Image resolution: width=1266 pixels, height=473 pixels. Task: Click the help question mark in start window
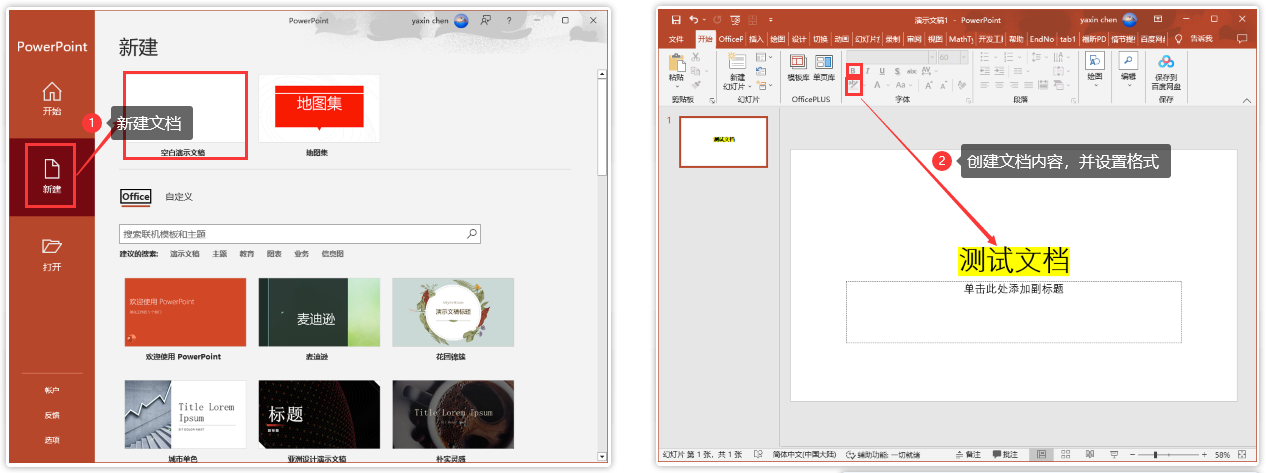point(509,20)
